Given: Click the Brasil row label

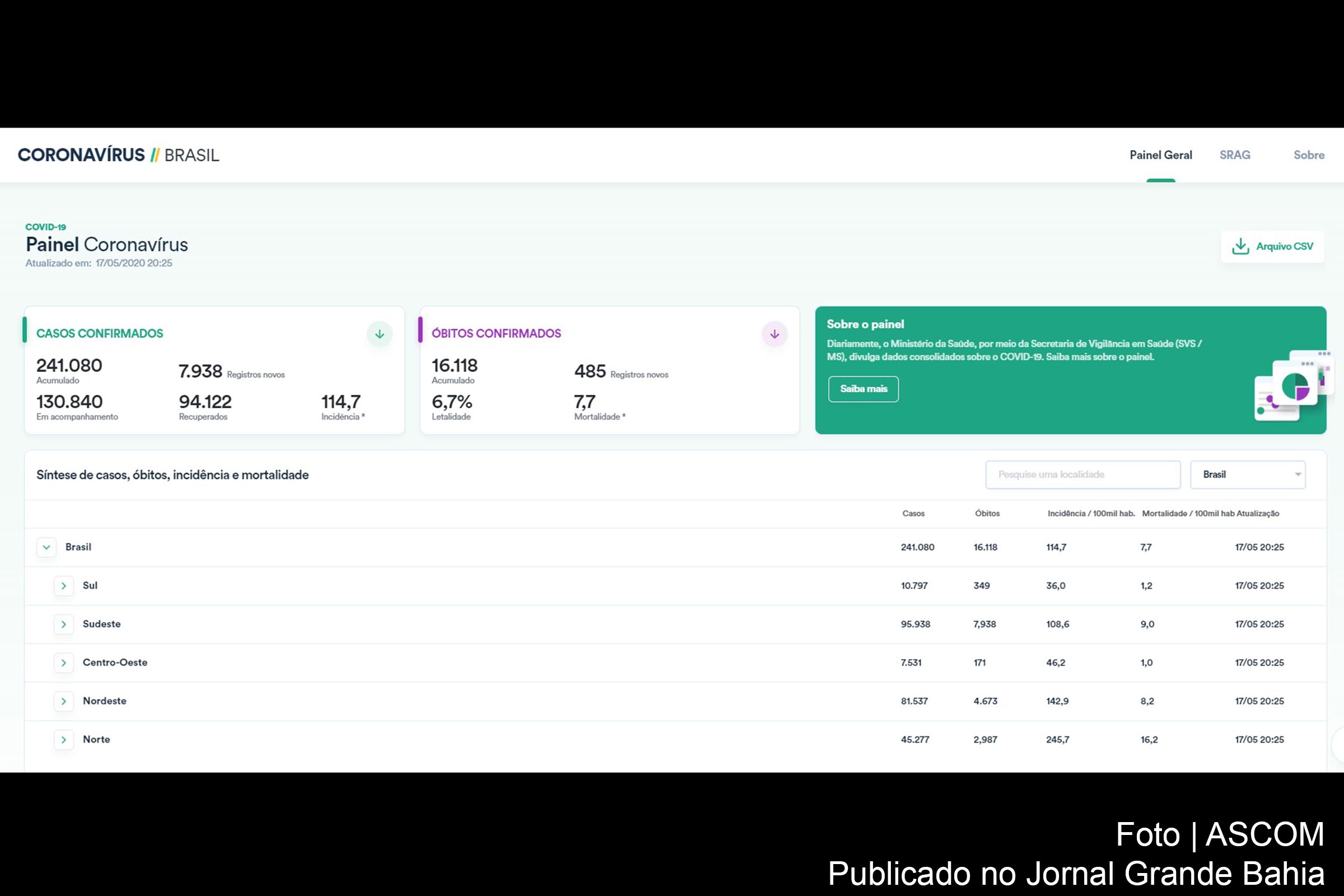Looking at the screenshot, I should click(x=78, y=548).
